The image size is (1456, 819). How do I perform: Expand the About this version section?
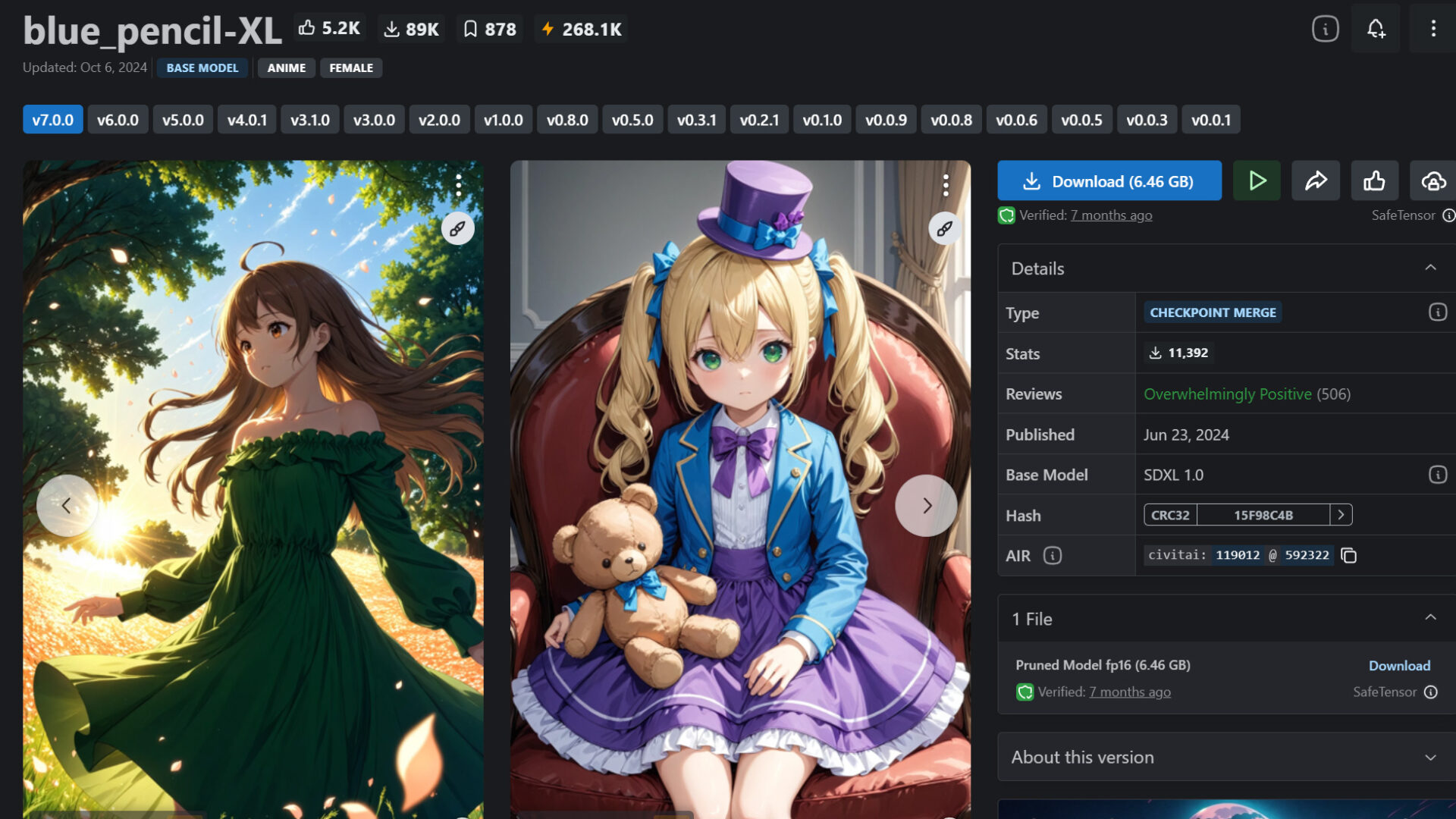coord(1430,757)
